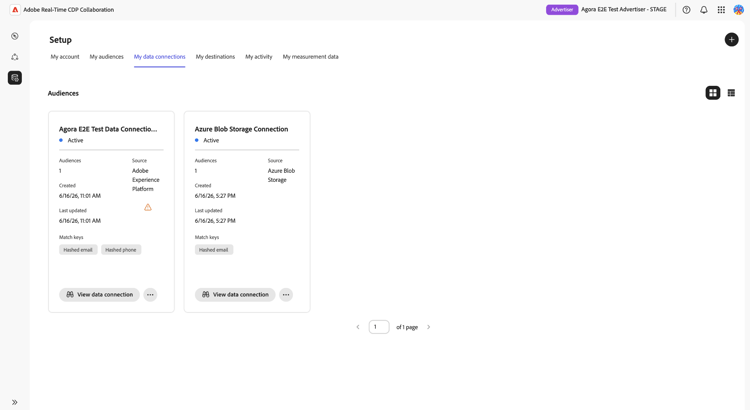Switch to grid card view

coord(713,93)
